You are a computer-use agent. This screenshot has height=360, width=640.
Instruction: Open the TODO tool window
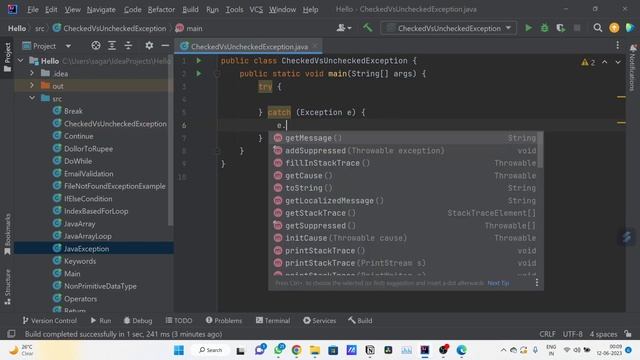(x=179, y=321)
